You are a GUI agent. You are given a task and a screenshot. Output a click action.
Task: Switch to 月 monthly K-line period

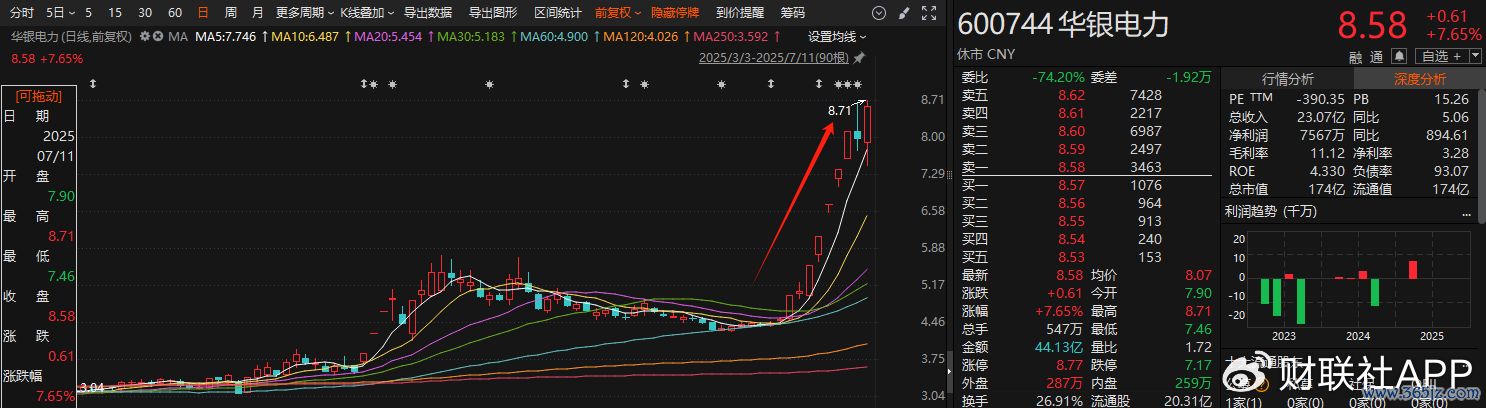pos(258,13)
